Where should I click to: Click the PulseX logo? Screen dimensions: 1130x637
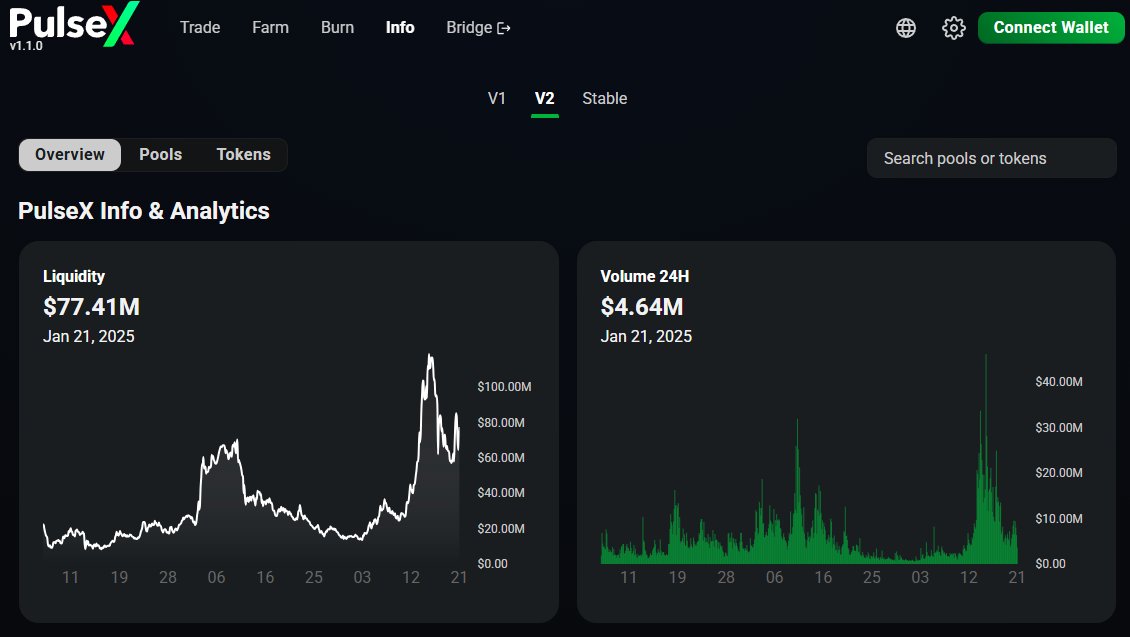coord(72,23)
